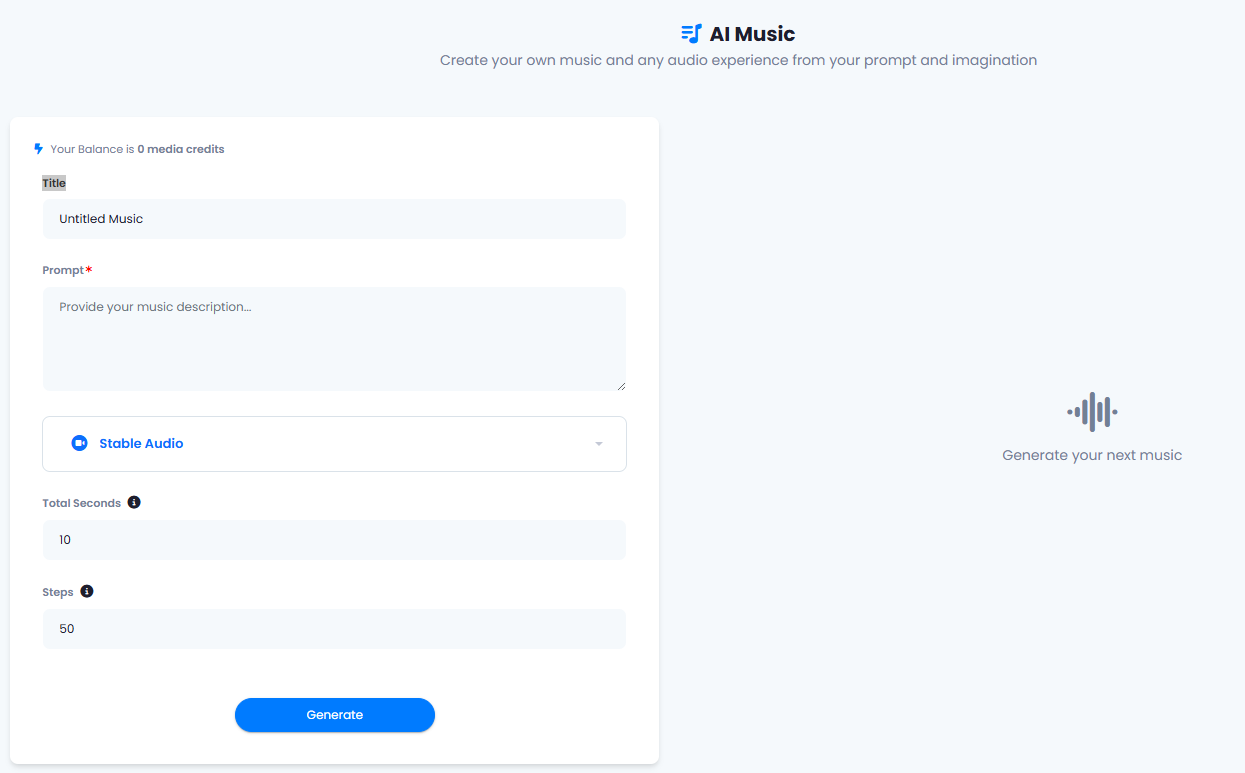Focus the Untitled Music title field
This screenshot has height=773, width=1245.
pyautogui.click(x=334, y=219)
